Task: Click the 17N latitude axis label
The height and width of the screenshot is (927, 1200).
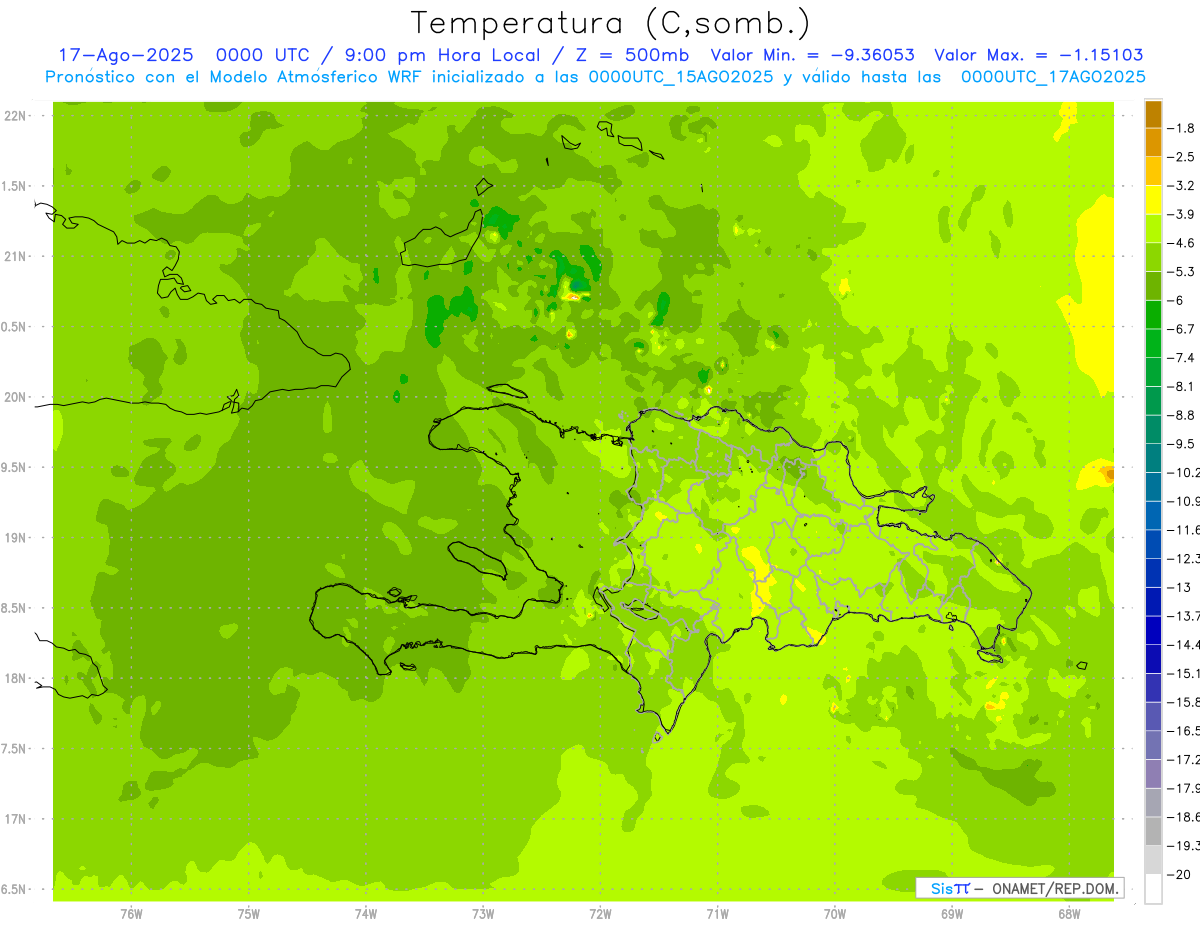Action: pyautogui.click(x=15, y=818)
